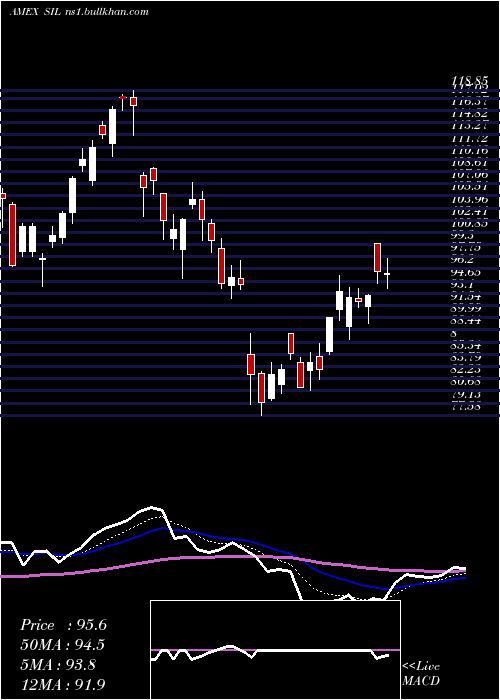This screenshot has width=500, height=700.
Task: Click the AMEX SIL ticker label
Action: point(35,12)
